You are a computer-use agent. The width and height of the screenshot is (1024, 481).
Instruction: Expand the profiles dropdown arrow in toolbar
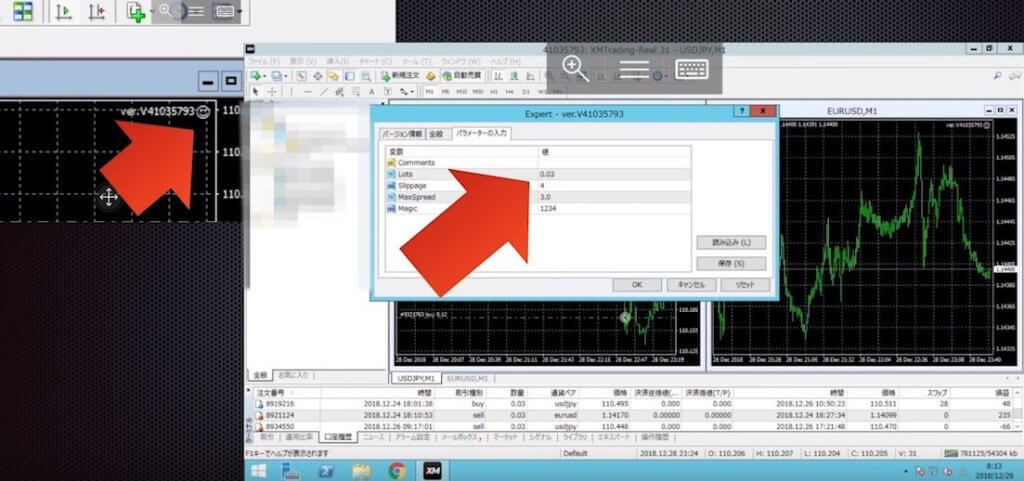point(288,76)
